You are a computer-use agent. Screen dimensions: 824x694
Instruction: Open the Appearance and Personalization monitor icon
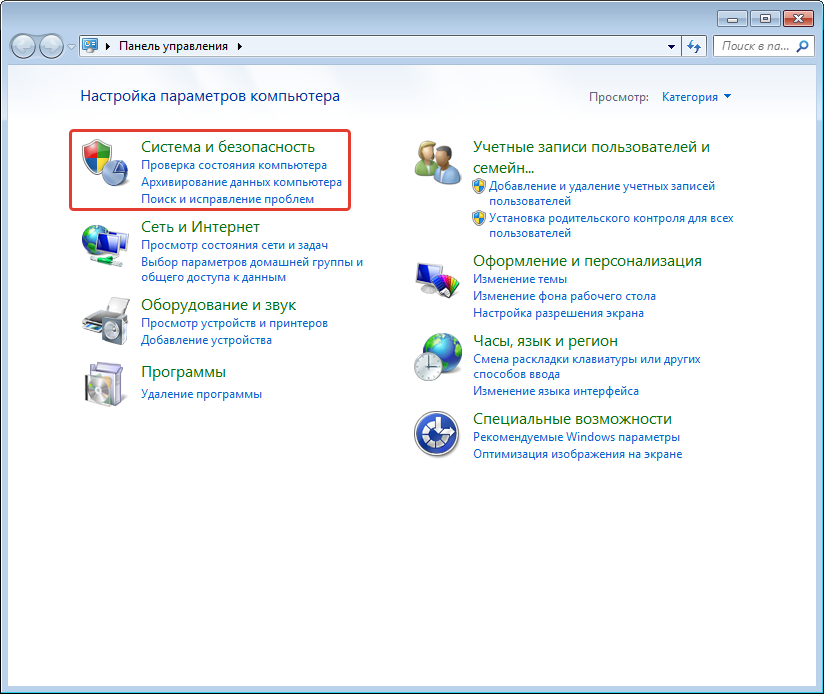coord(437,279)
